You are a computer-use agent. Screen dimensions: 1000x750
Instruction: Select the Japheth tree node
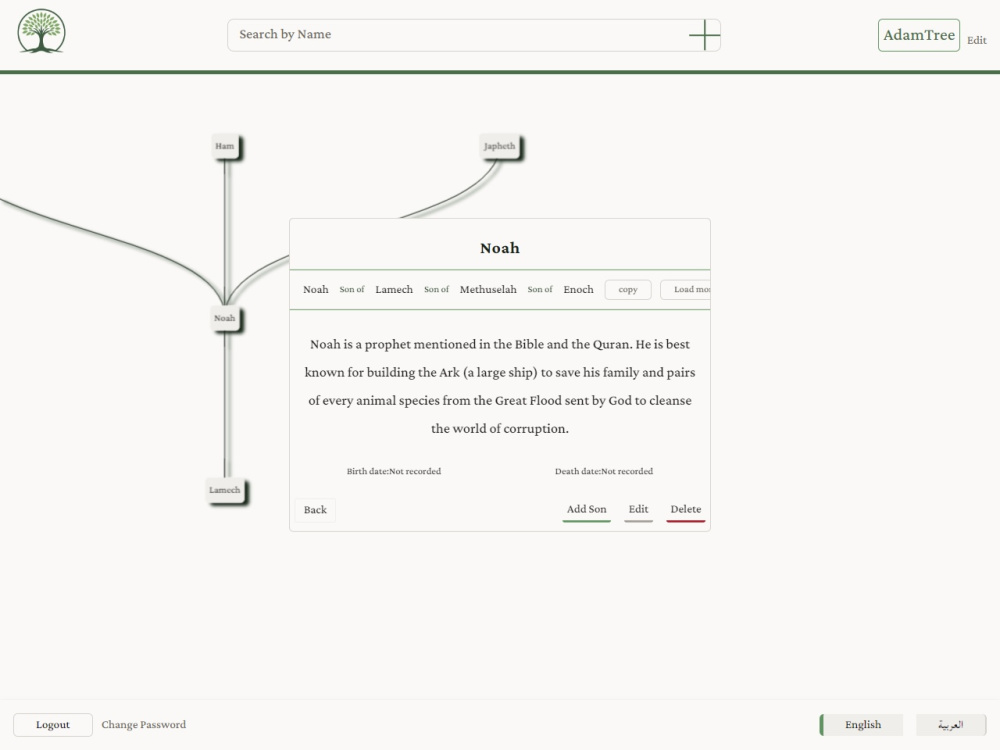click(x=499, y=146)
